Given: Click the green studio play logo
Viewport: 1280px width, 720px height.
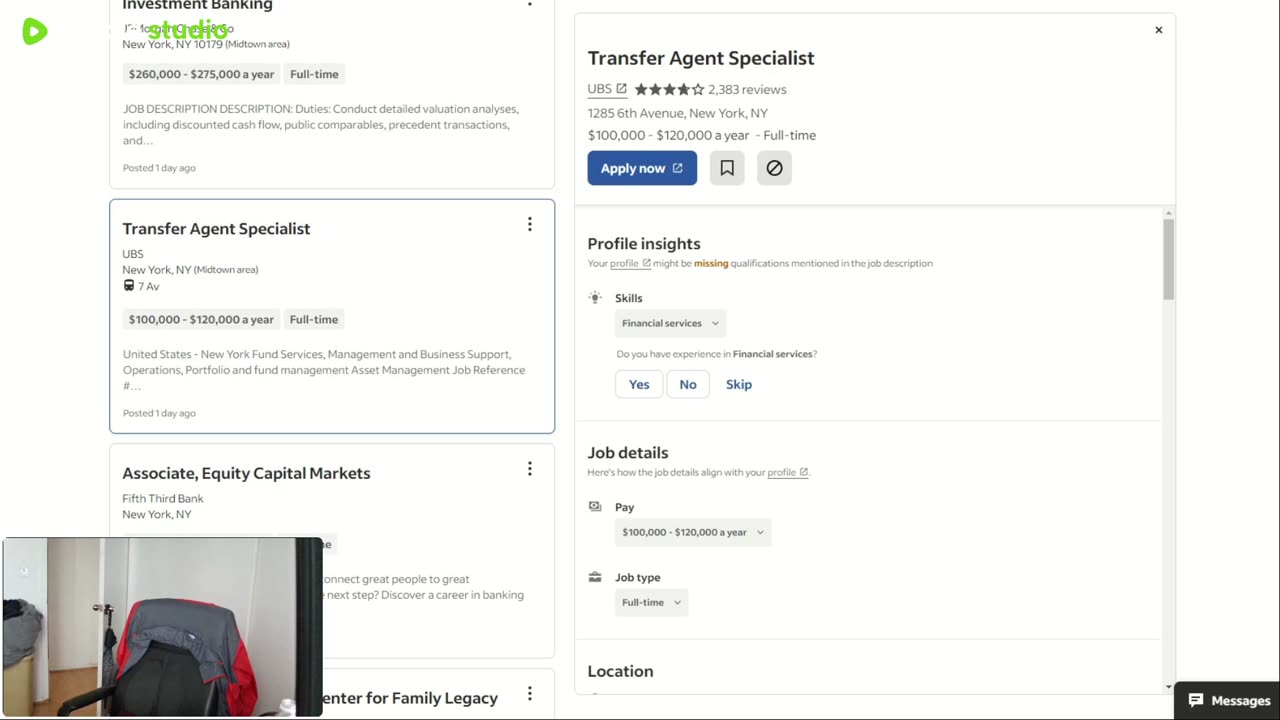Looking at the screenshot, I should pyautogui.click(x=35, y=31).
